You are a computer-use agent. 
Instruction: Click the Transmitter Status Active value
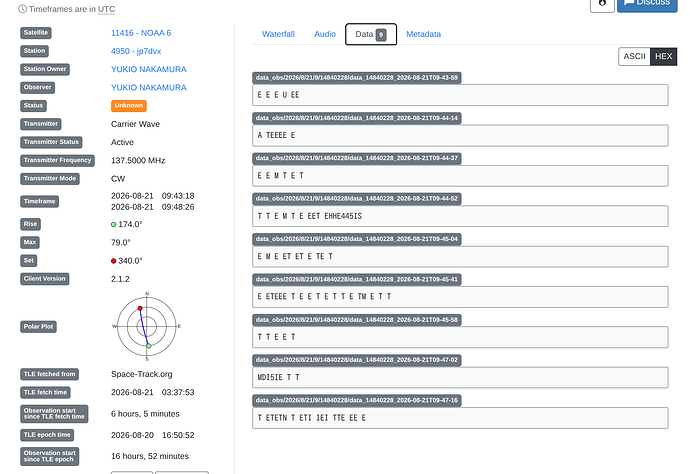click(122, 142)
